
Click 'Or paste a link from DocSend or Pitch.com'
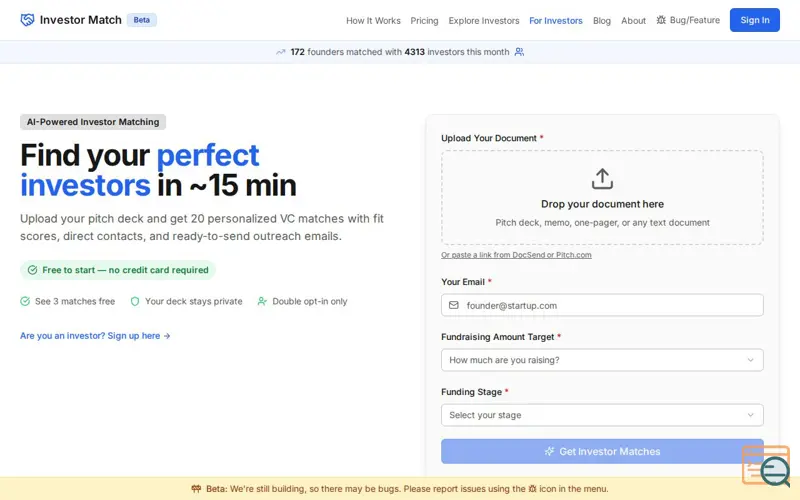pos(516,255)
